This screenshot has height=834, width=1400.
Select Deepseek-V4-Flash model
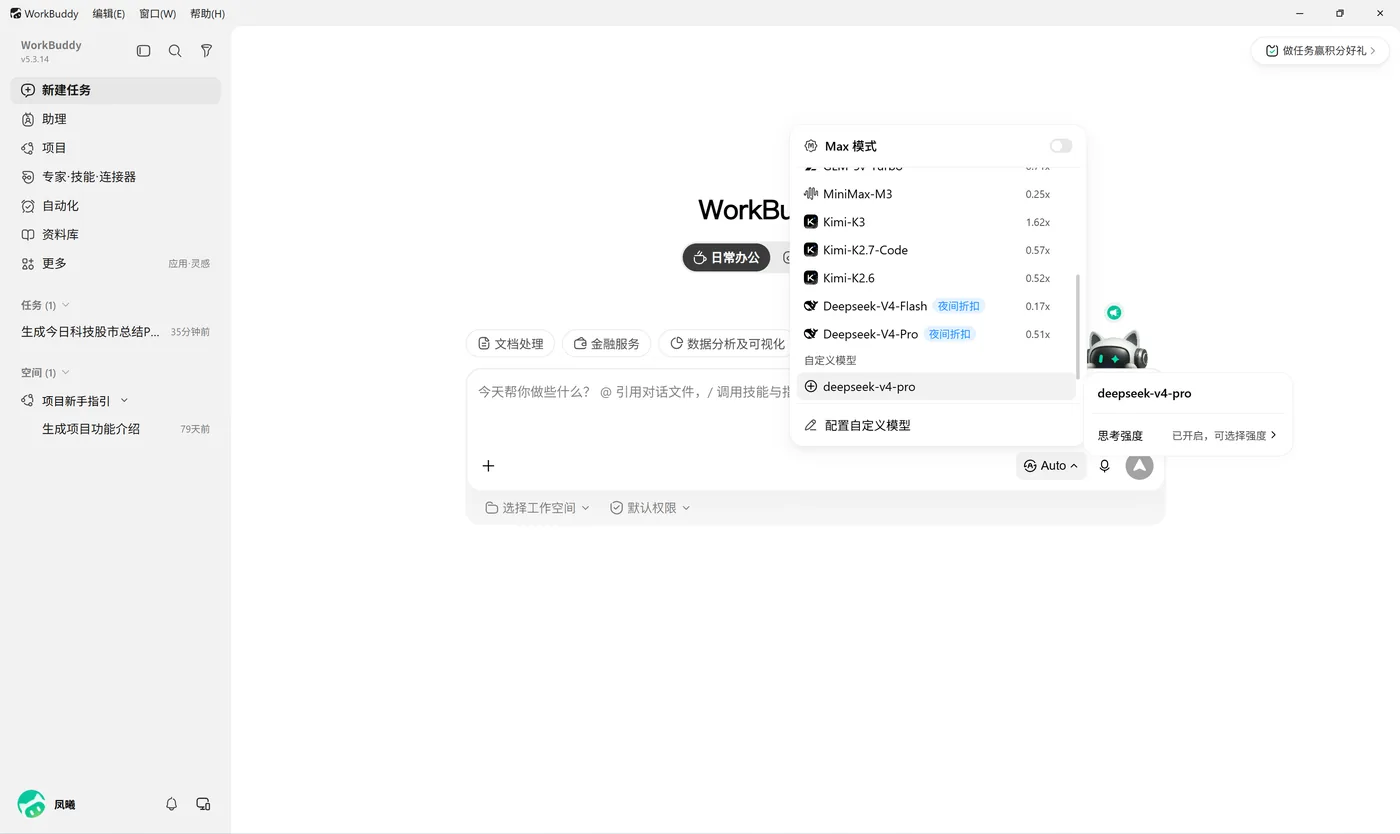(936, 306)
